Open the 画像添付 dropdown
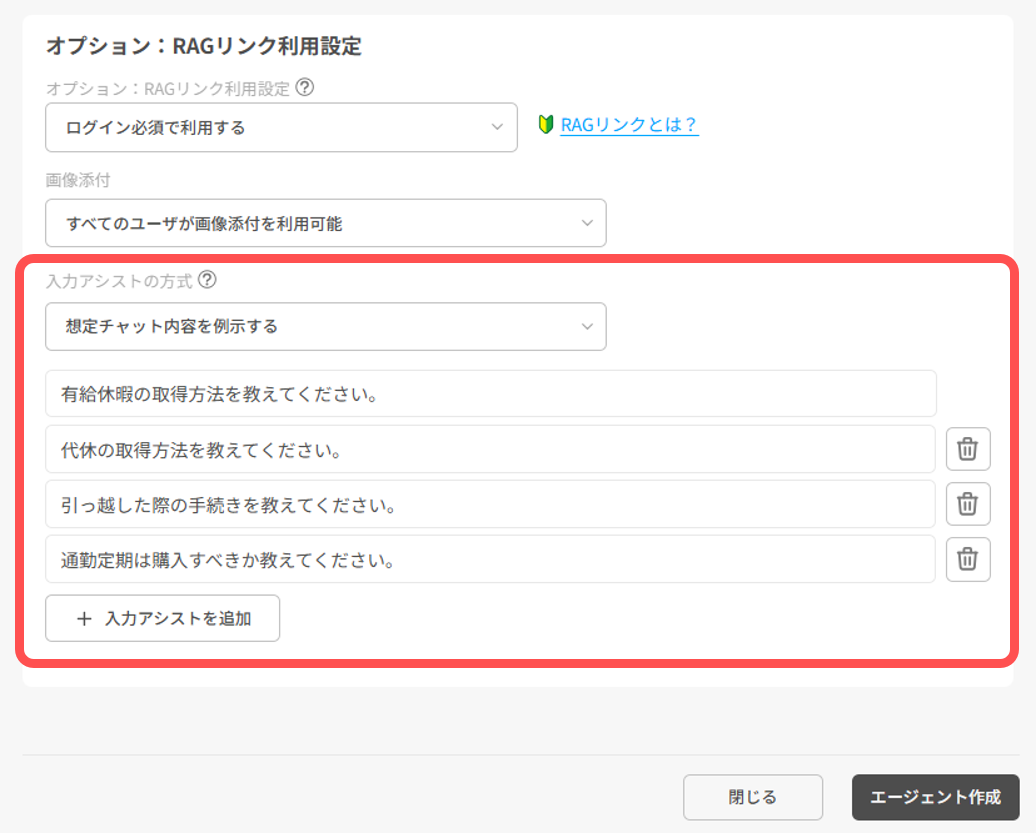This screenshot has height=833, width=1036. (326, 223)
